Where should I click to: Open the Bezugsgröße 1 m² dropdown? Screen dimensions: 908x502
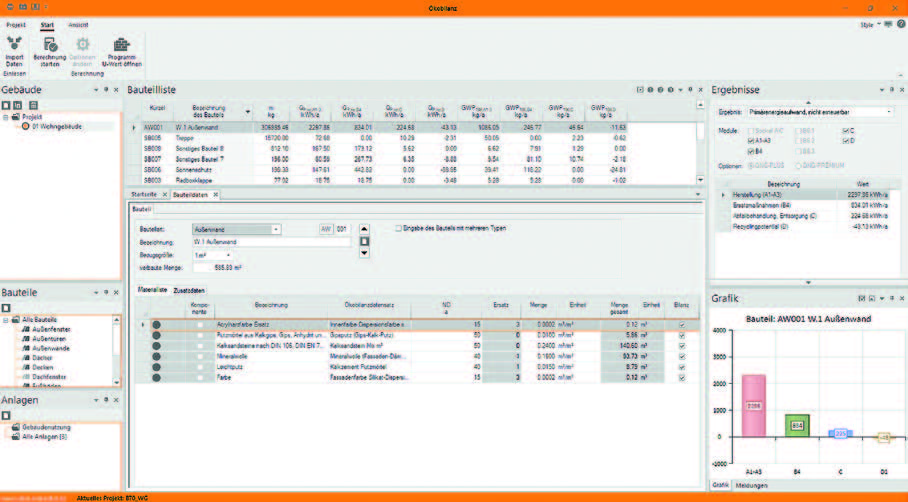pos(228,255)
